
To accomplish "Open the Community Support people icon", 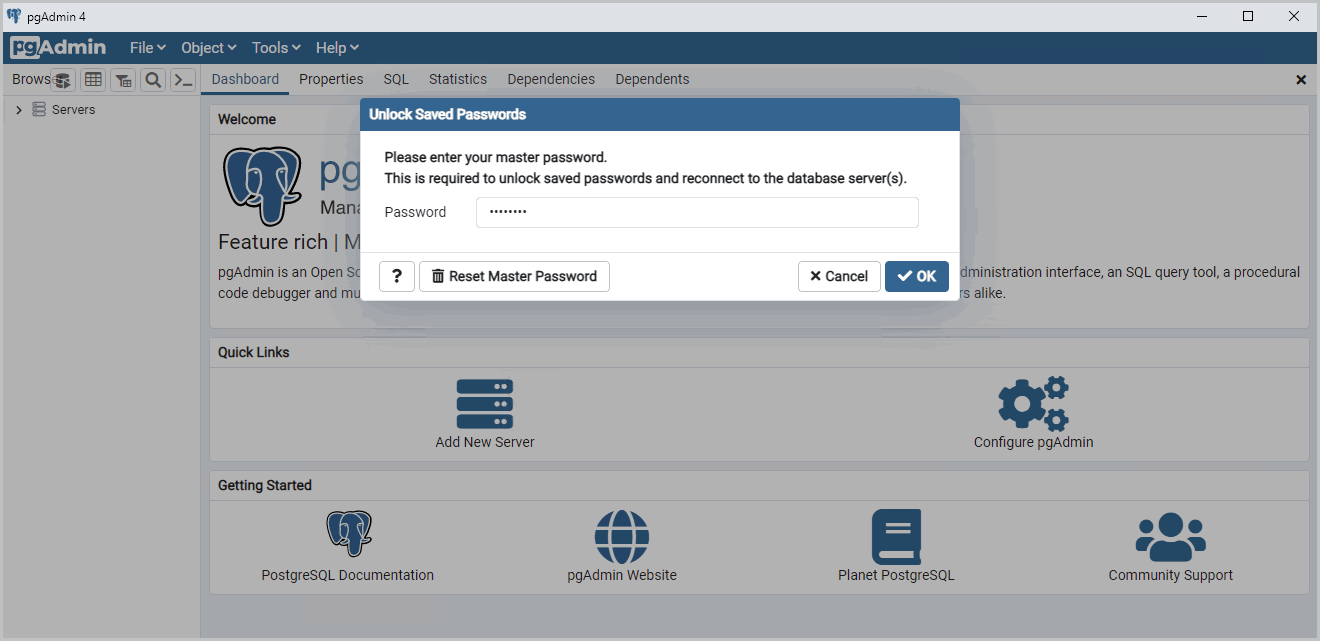I will pyautogui.click(x=1170, y=538).
